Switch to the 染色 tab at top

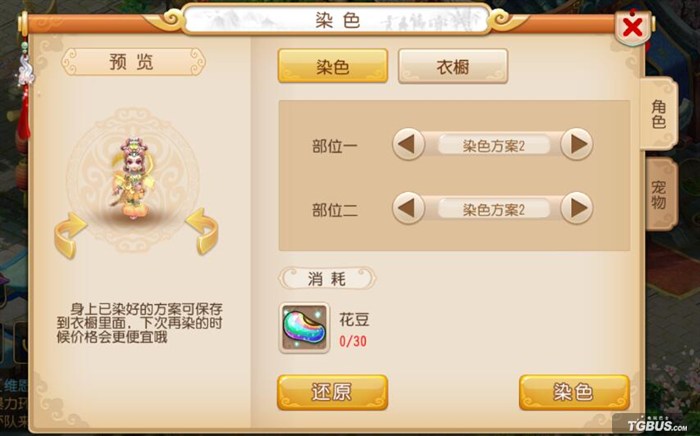pyautogui.click(x=333, y=66)
